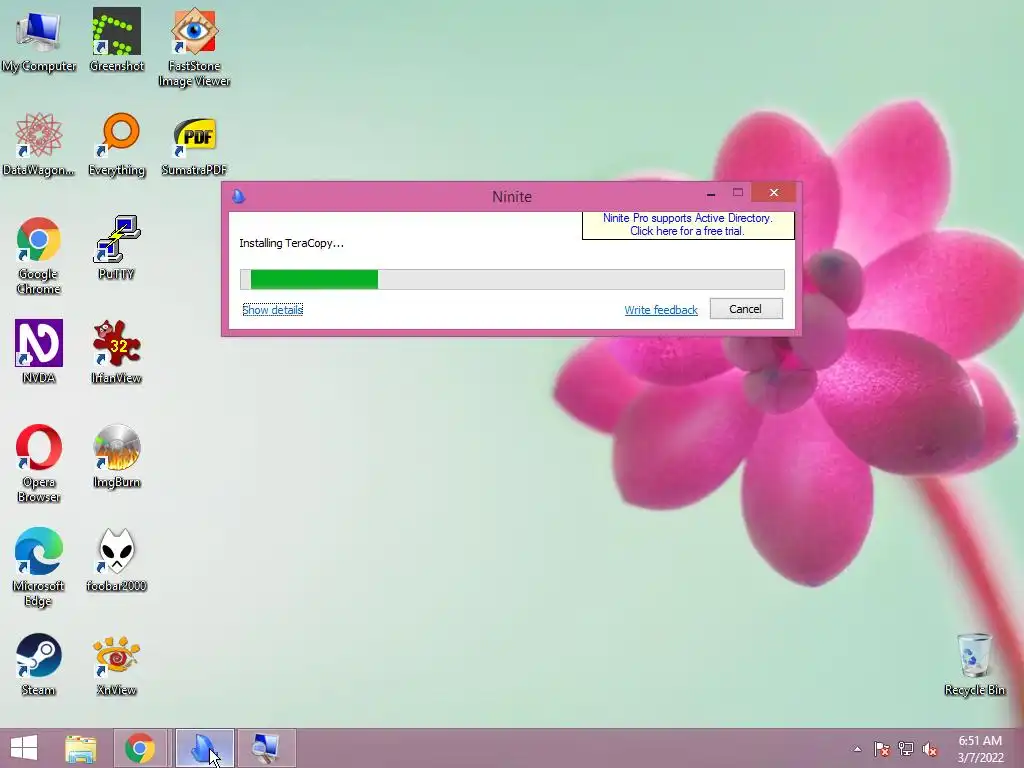
Task: Open File Explorer from taskbar
Action: pos(81,748)
